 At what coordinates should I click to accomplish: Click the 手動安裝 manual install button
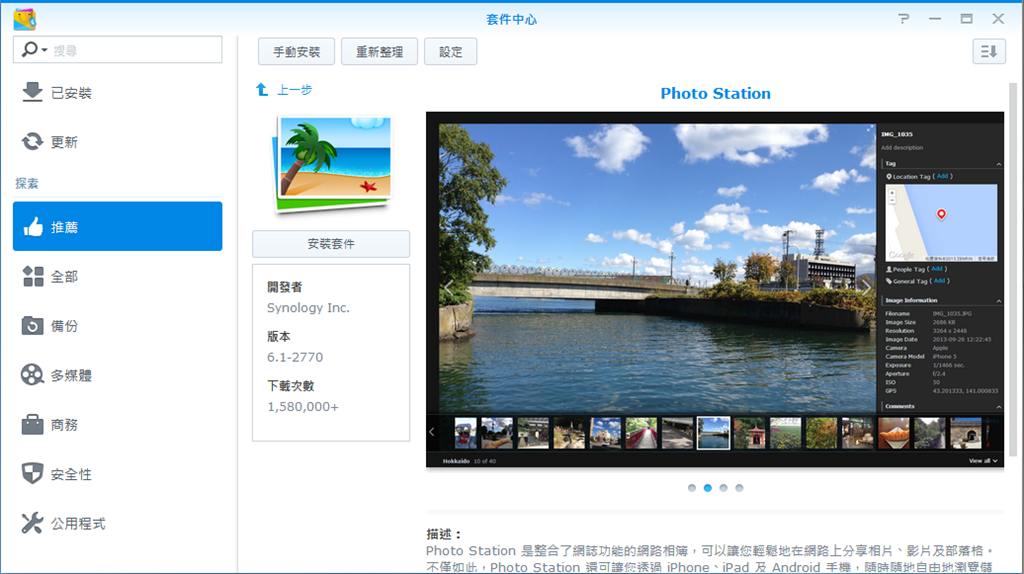point(296,52)
